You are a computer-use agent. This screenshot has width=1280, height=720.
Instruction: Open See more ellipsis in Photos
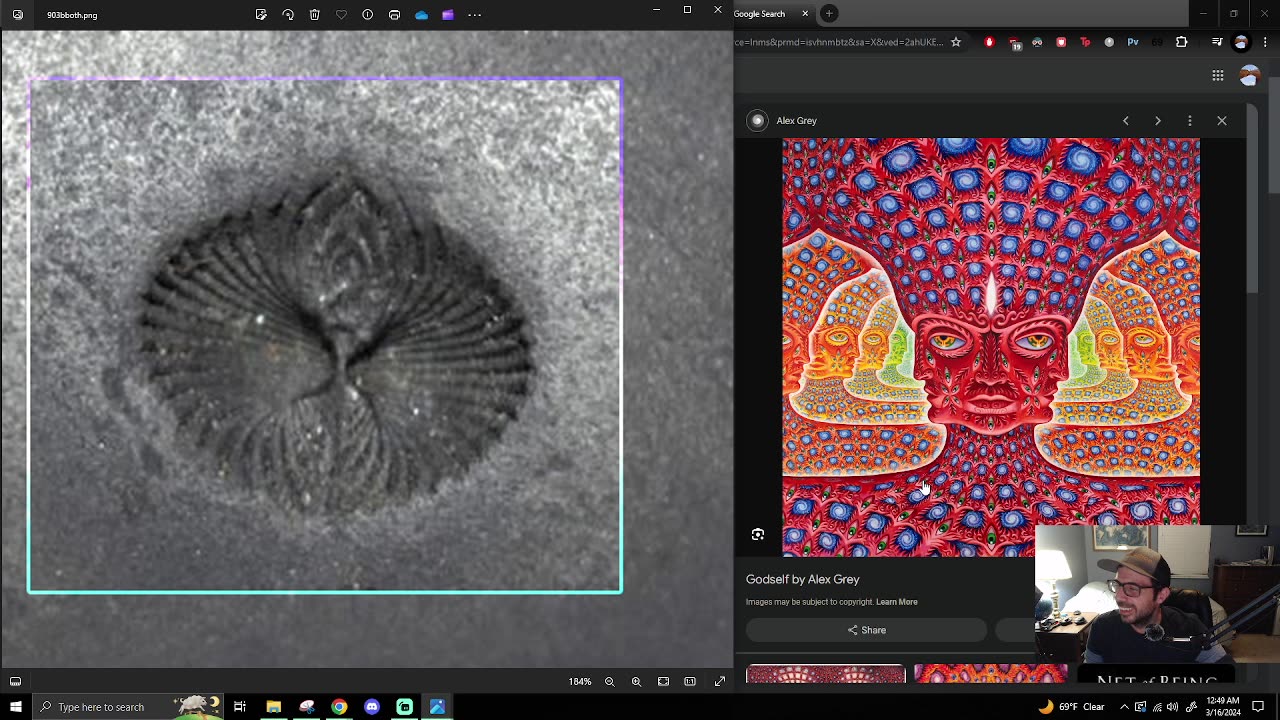click(474, 15)
